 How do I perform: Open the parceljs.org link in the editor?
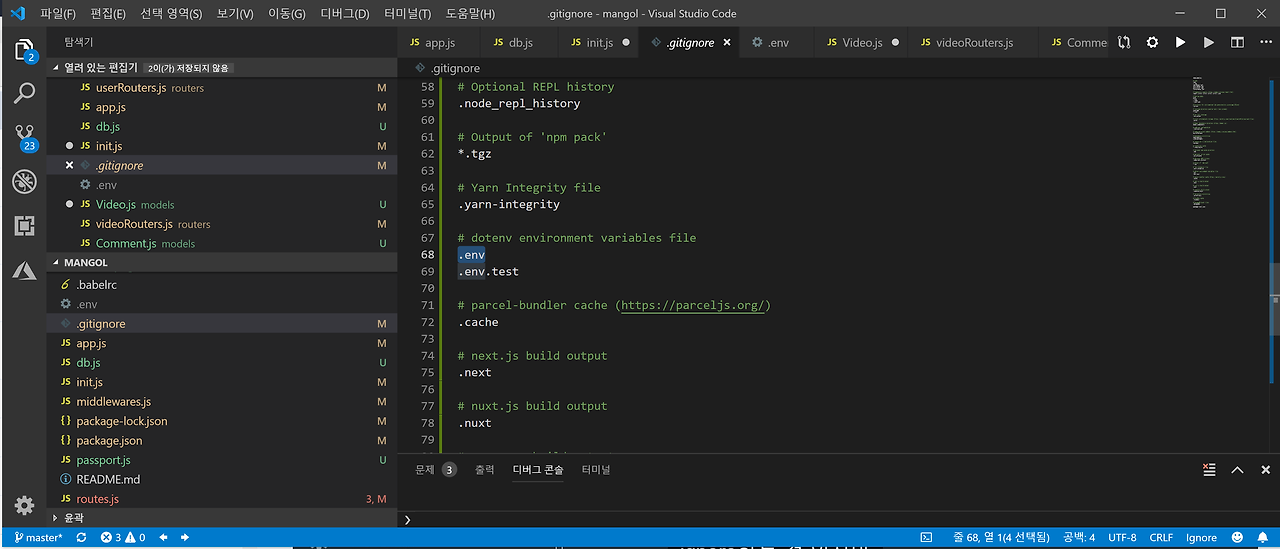[695, 305]
